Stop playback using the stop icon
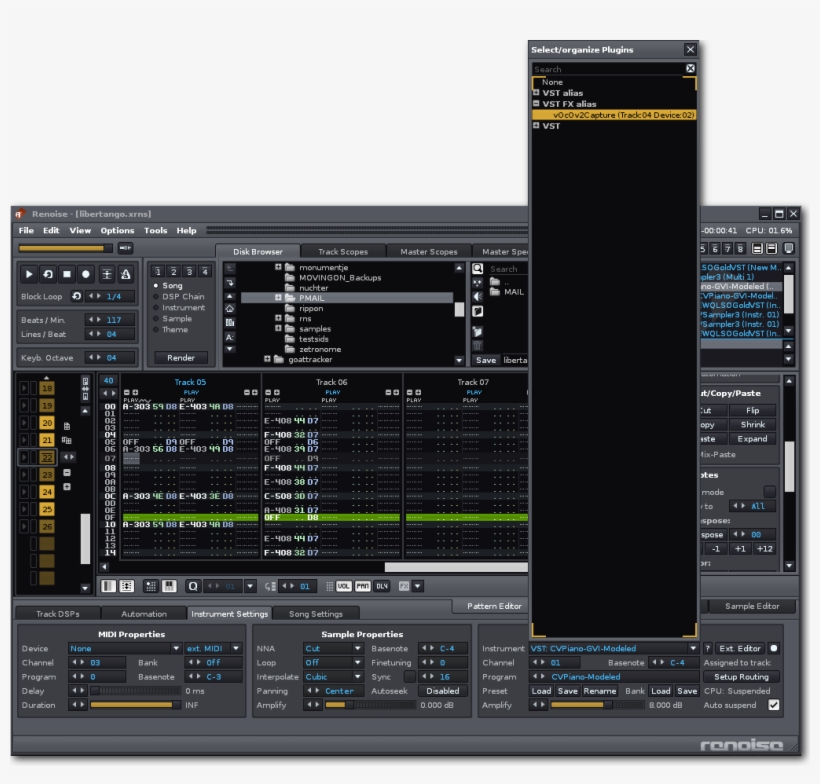Screen dimensions: 820x784 point(66,275)
